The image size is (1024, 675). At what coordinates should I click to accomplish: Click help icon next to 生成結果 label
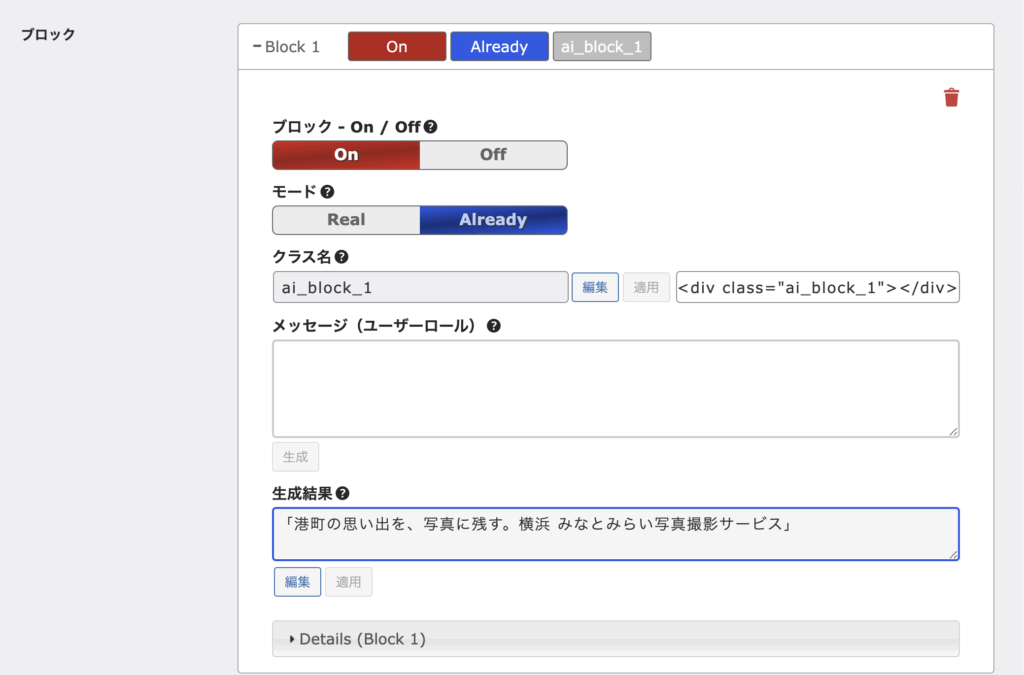(x=343, y=494)
